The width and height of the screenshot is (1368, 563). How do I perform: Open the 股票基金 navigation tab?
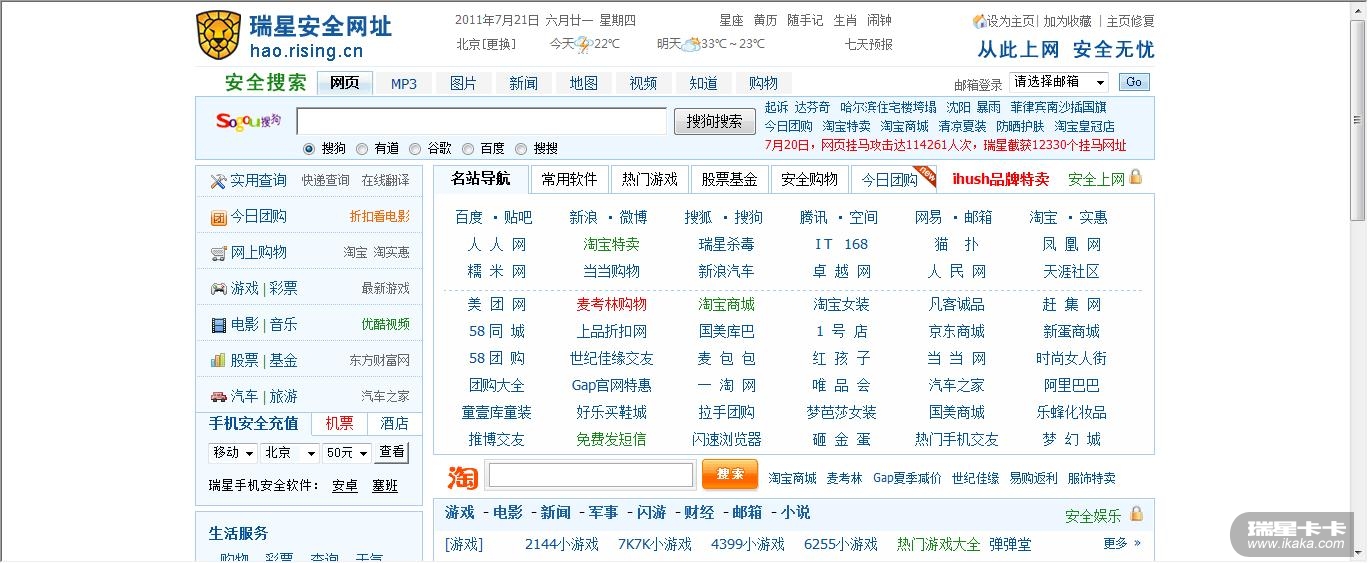[x=729, y=179]
